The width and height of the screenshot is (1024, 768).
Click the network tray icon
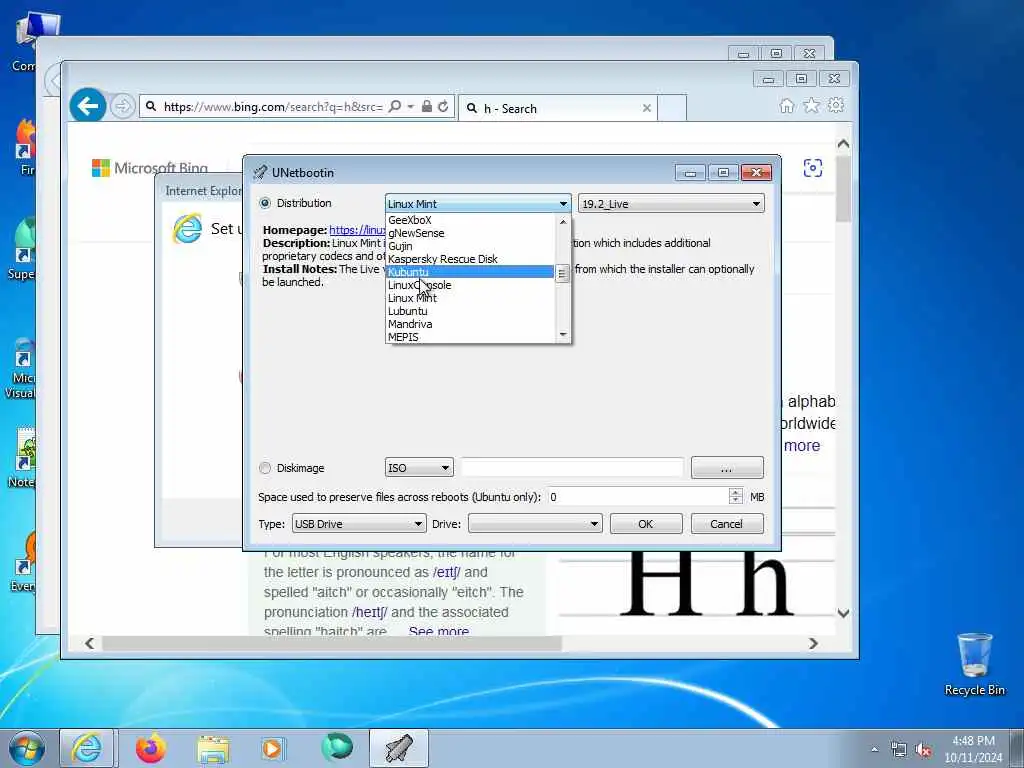(x=899, y=750)
